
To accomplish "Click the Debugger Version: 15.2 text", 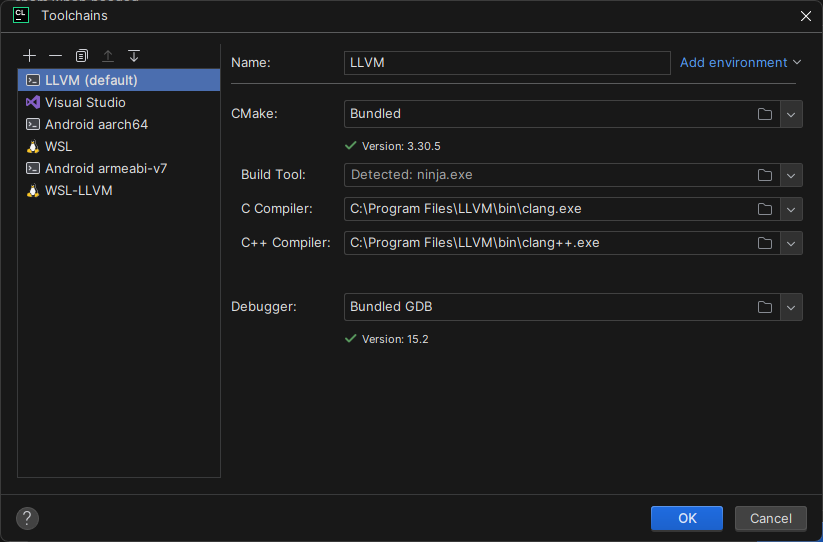I will point(395,339).
